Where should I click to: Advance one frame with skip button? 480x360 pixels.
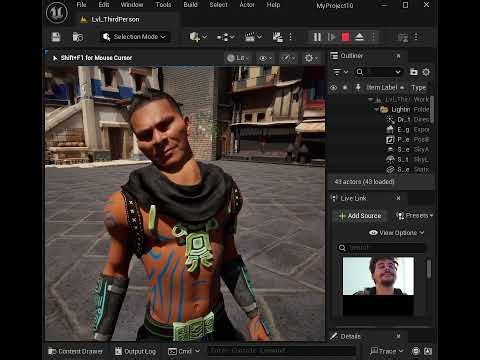pos(331,37)
